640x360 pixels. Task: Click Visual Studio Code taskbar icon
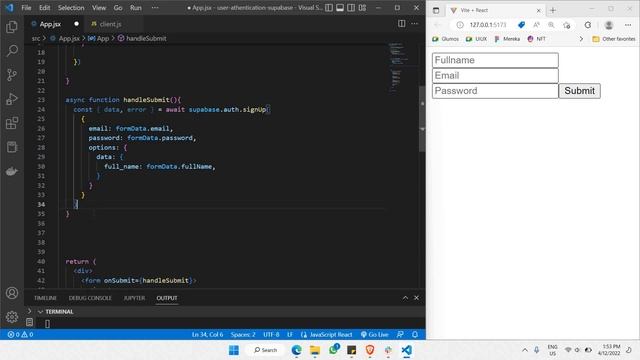[x=407, y=350]
